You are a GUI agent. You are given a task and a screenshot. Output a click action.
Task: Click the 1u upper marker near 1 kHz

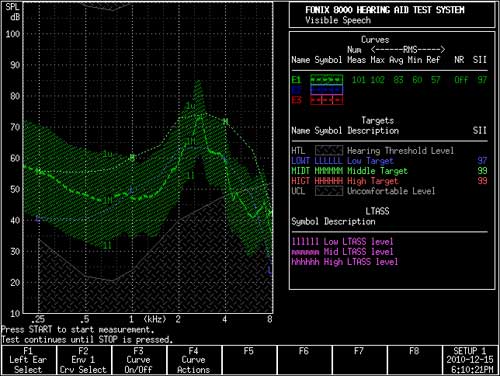[107, 154]
